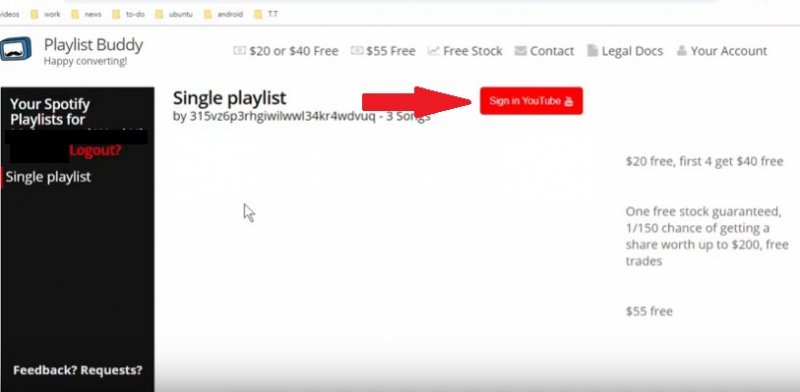Image resolution: width=800 pixels, height=392 pixels.
Task: Click the 'One free stock guaranteed' offer text
Action: [707, 236]
